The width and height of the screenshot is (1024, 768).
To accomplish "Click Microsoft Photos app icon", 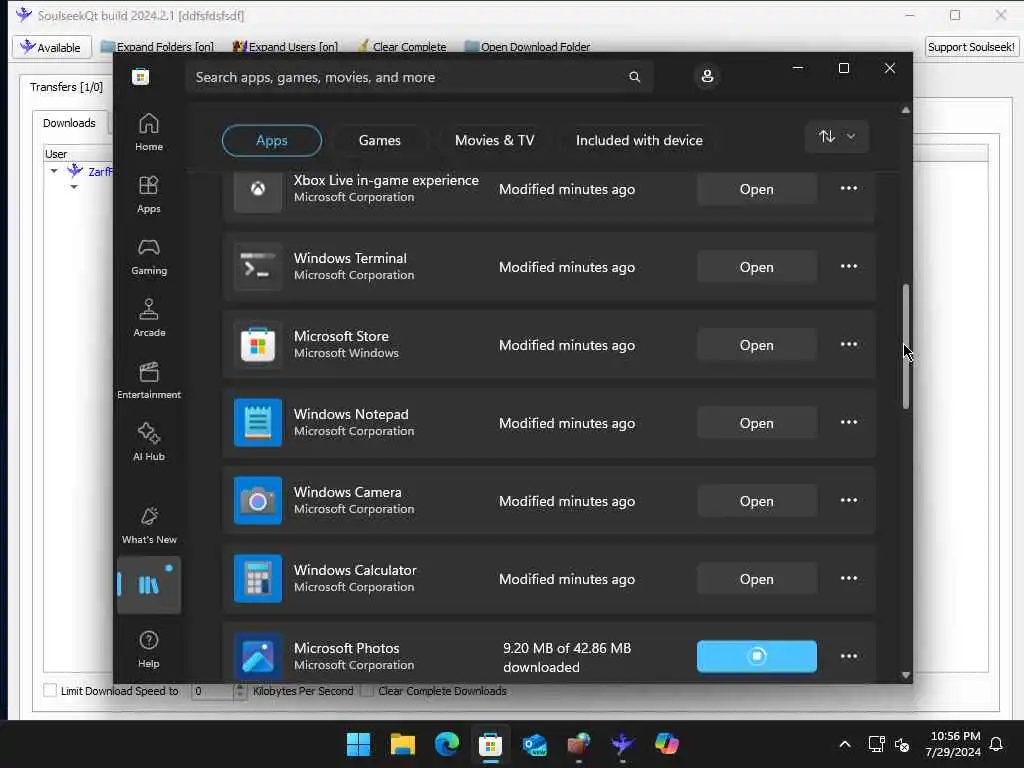I will pos(258,656).
